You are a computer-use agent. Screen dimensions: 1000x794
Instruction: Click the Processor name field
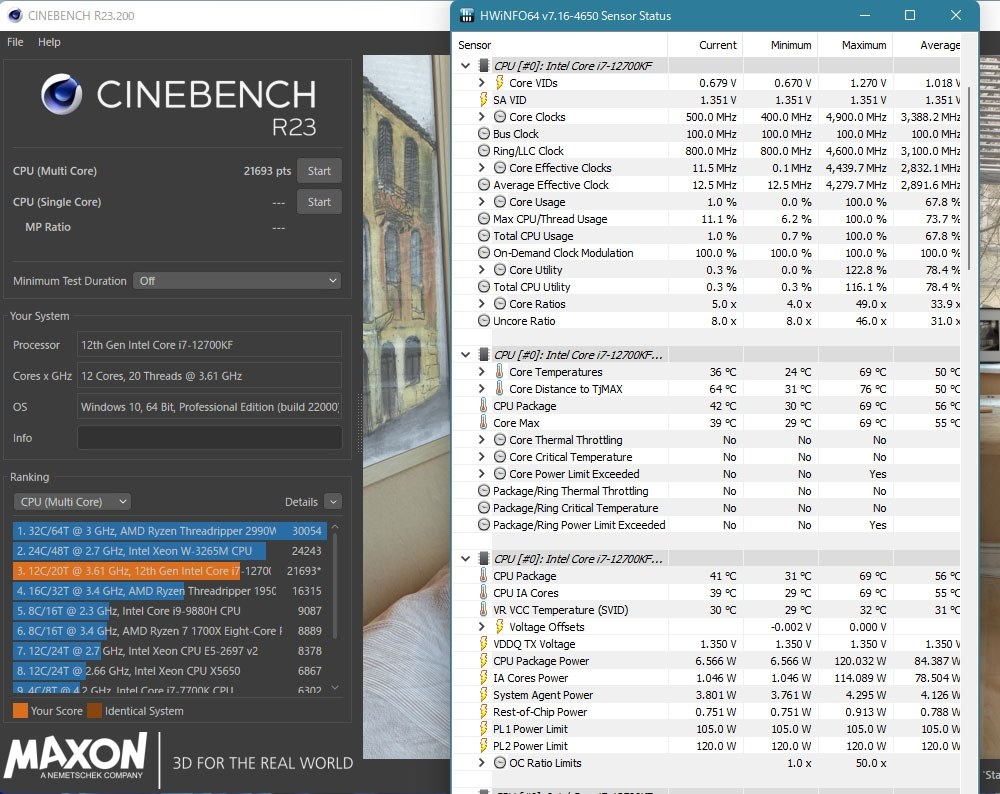pyautogui.click(x=209, y=345)
